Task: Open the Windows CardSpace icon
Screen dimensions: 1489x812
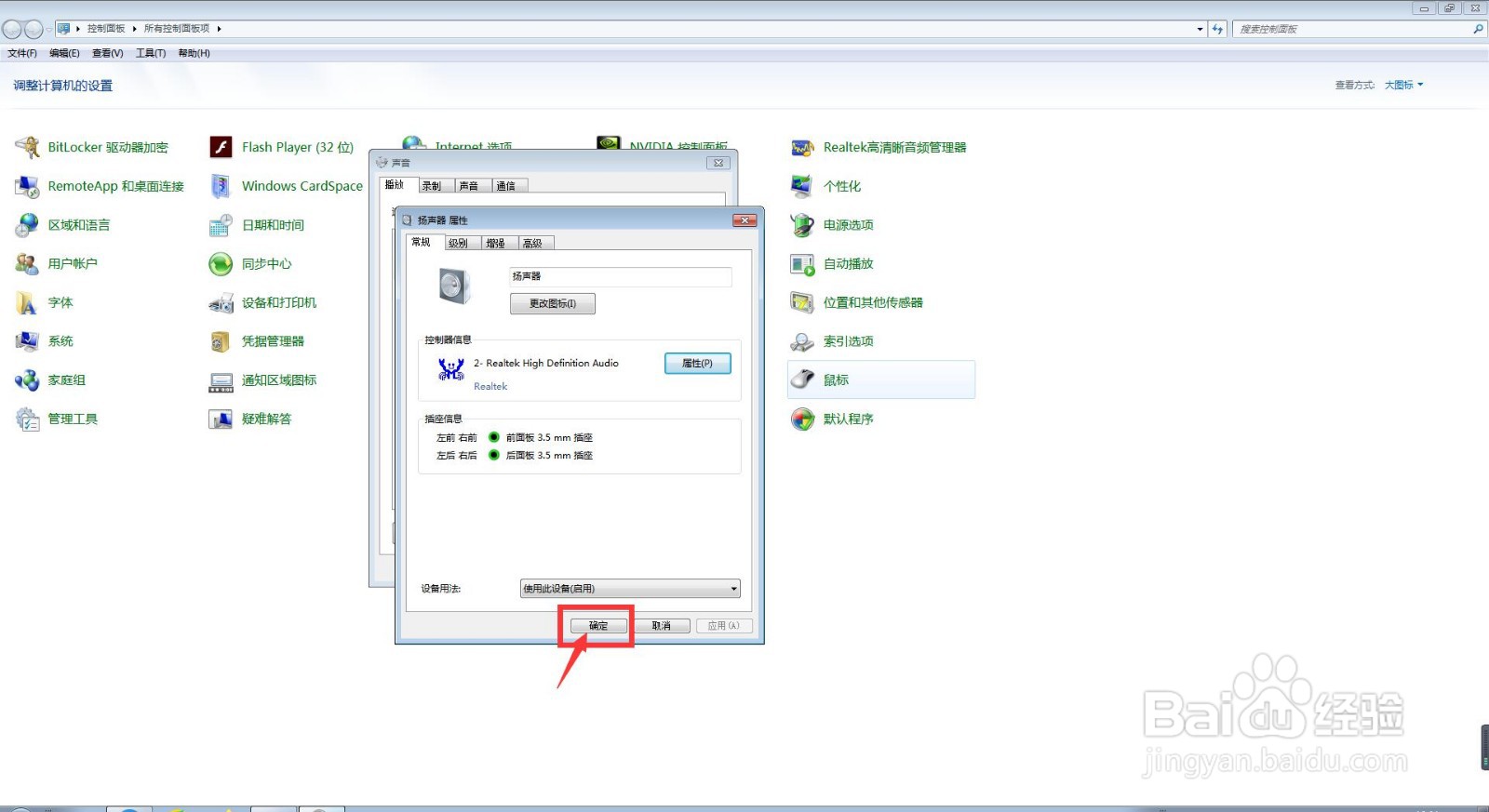Action: (221, 186)
